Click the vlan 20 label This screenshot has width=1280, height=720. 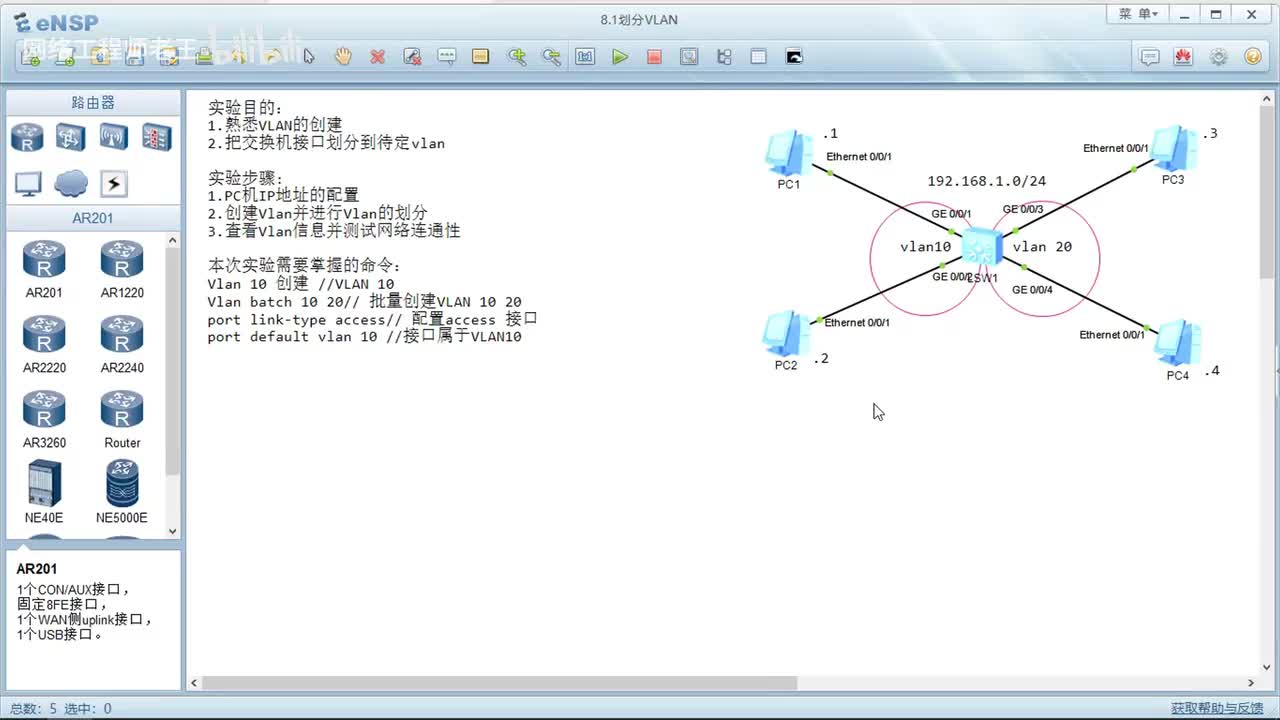[x=1042, y=247]
